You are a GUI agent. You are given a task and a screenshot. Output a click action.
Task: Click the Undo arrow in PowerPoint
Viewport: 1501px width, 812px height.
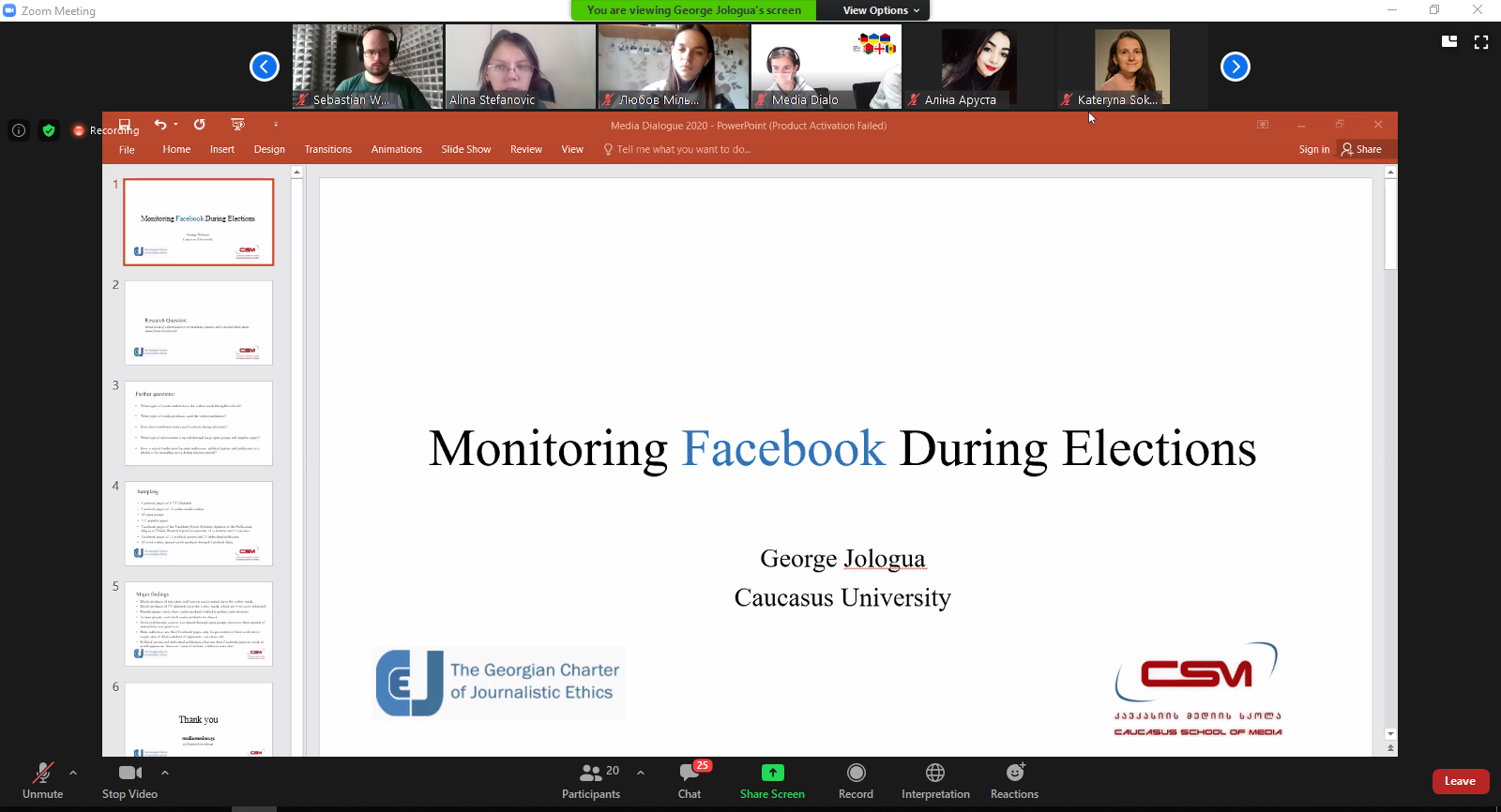pyautogui.click(x=160, y=124)
